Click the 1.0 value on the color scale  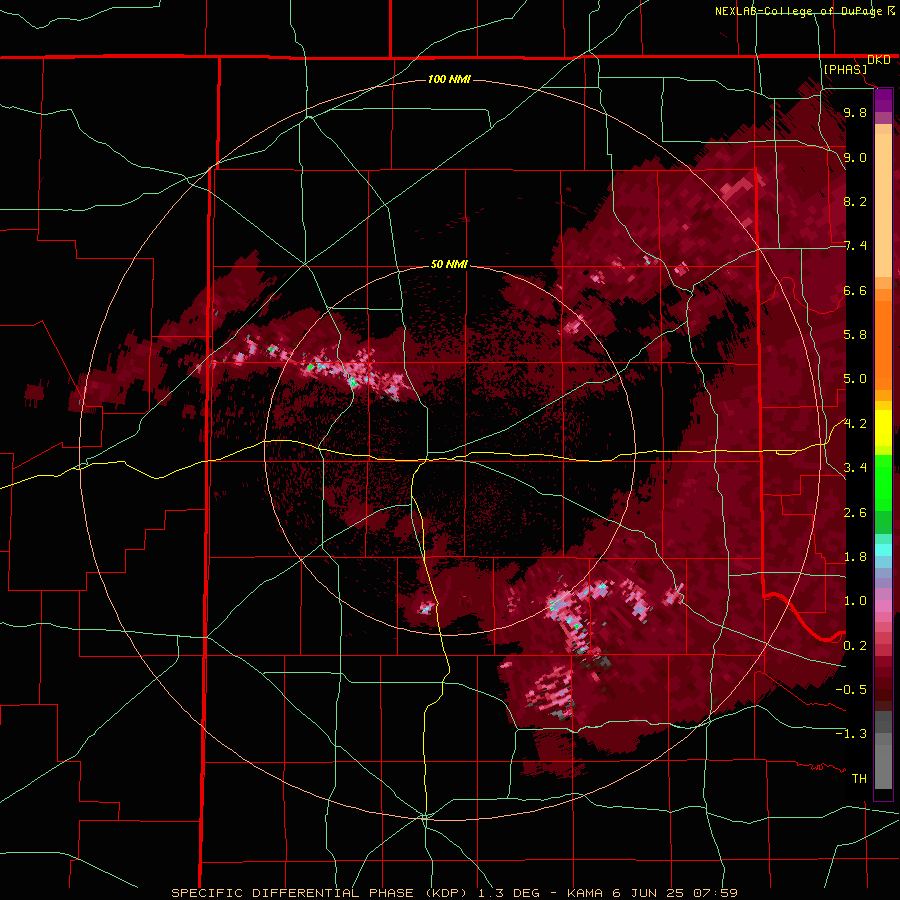pyautogui.click(x=855, y=601)
